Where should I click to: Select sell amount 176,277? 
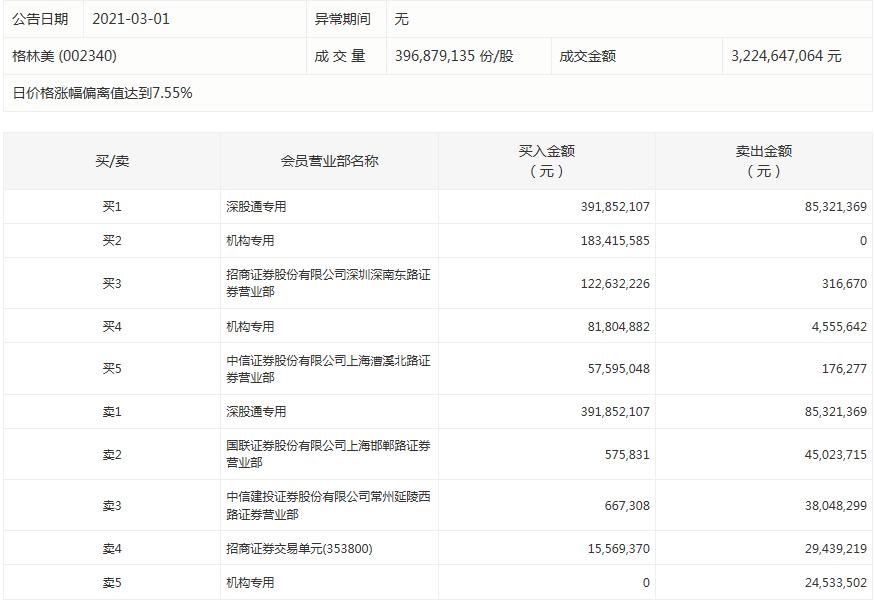coord(844,369)
